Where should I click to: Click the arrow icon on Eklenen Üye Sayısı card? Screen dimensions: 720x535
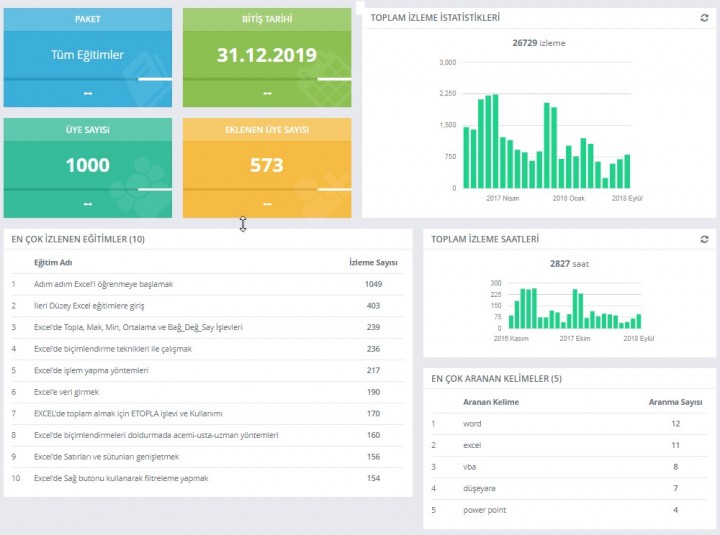click(x=267, y=204)
